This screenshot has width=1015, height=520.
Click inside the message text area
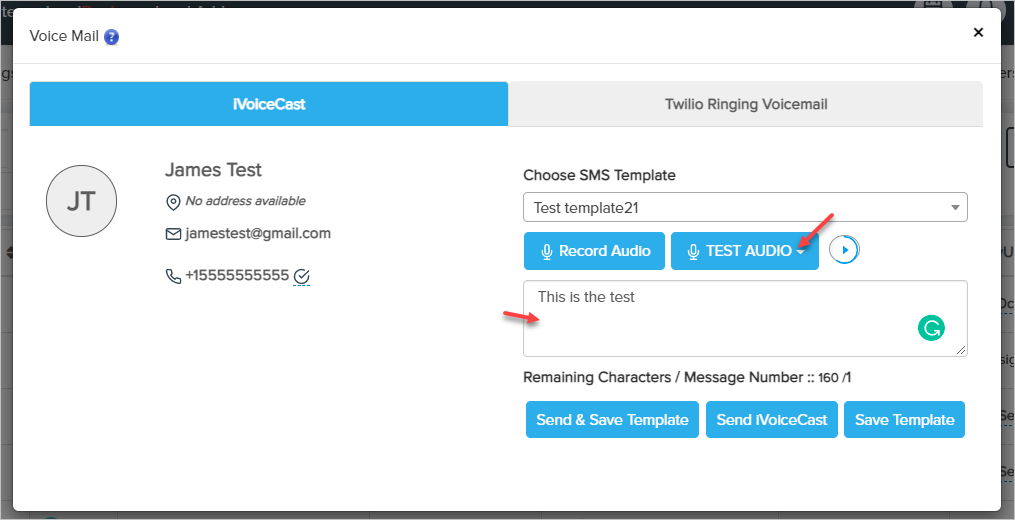coord(720,318)
